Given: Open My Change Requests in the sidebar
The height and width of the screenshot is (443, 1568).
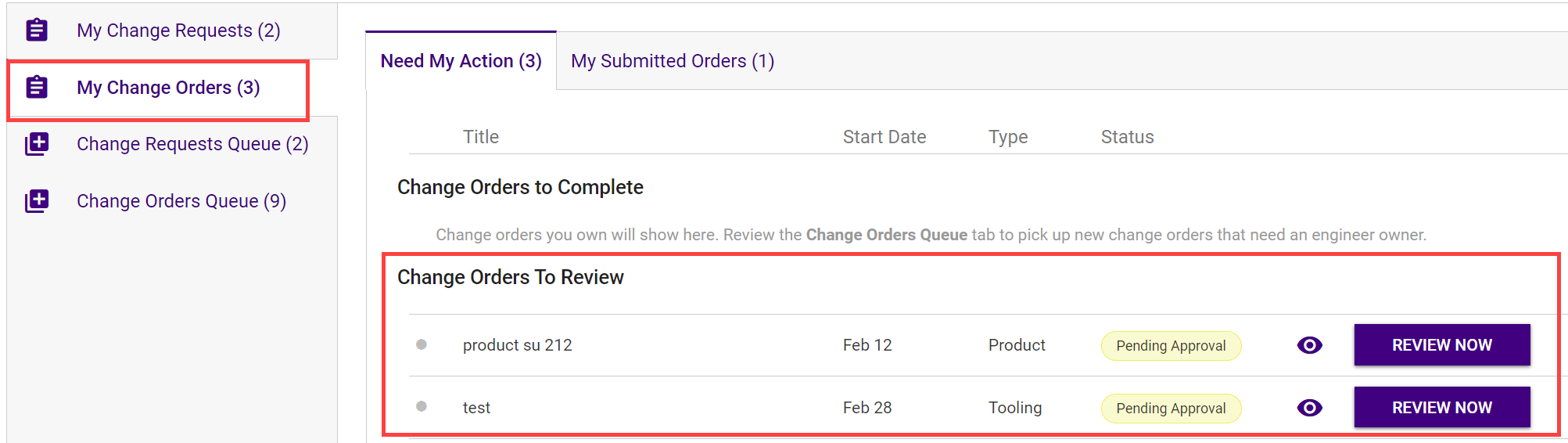Looking at the screenshot, I should click(x=178, y=31).
